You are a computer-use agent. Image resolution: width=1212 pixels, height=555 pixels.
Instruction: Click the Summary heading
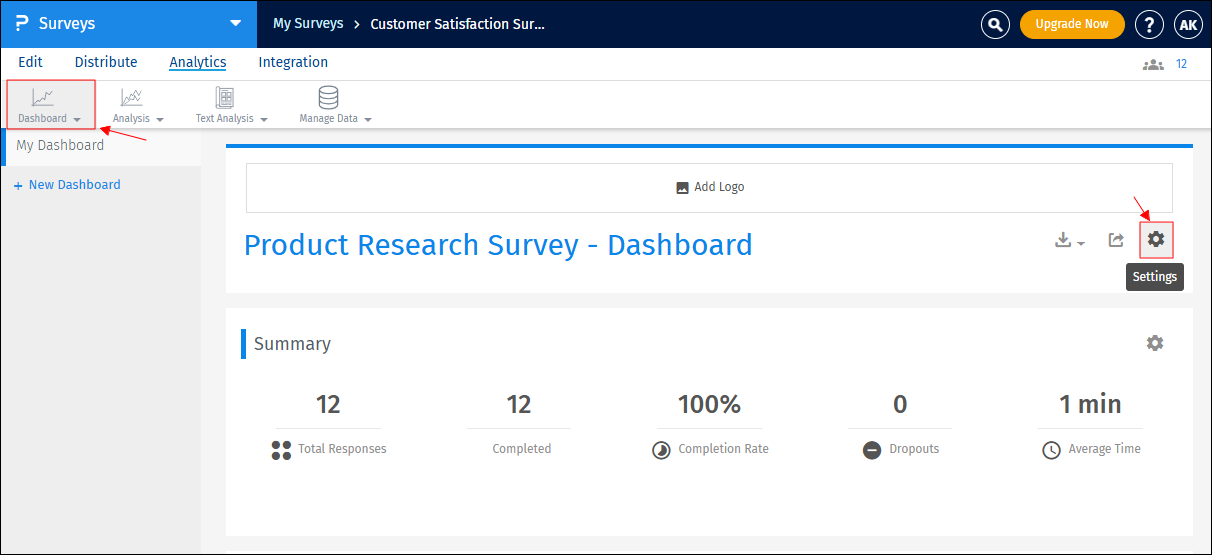point(292,343)
